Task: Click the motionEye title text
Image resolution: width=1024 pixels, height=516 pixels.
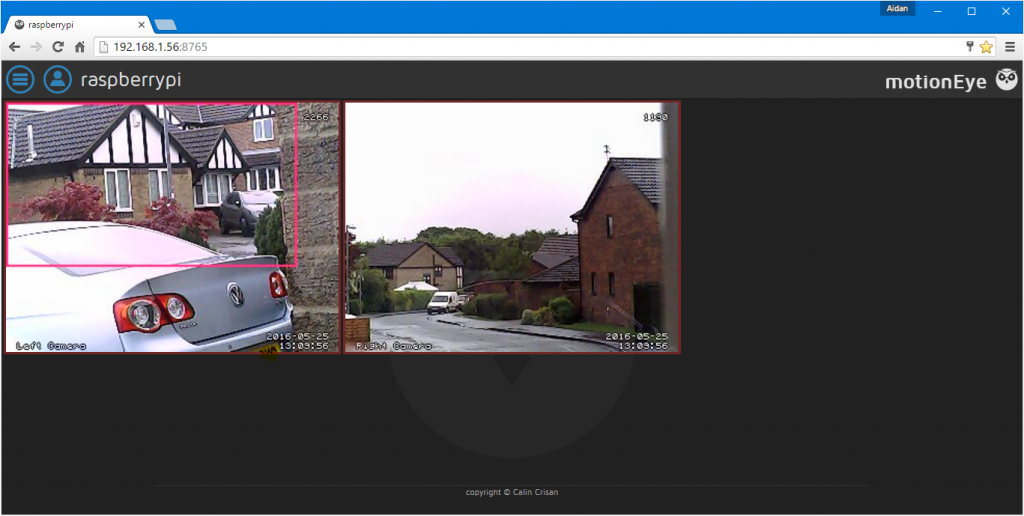Action: pyautogui.click(x=936, y=81)
